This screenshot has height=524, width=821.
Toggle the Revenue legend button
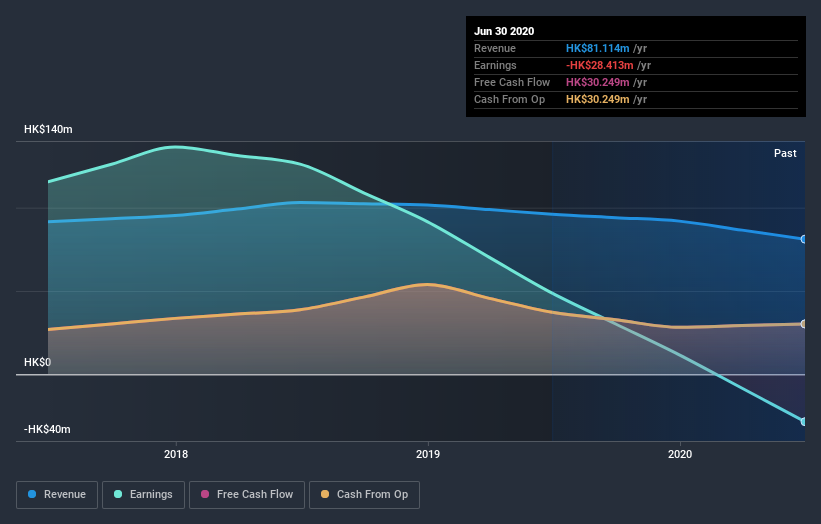pos(57,495)
